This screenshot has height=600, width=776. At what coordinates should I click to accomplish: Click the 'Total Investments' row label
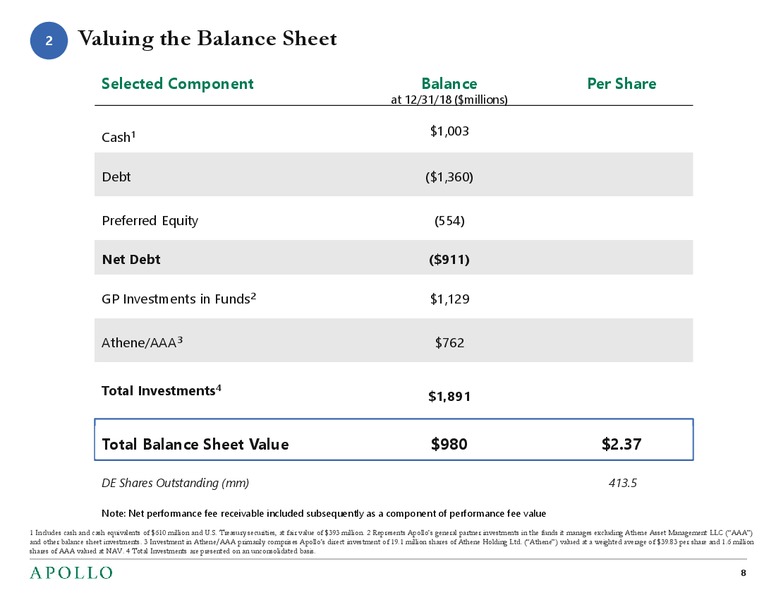(x=161, y=390)
